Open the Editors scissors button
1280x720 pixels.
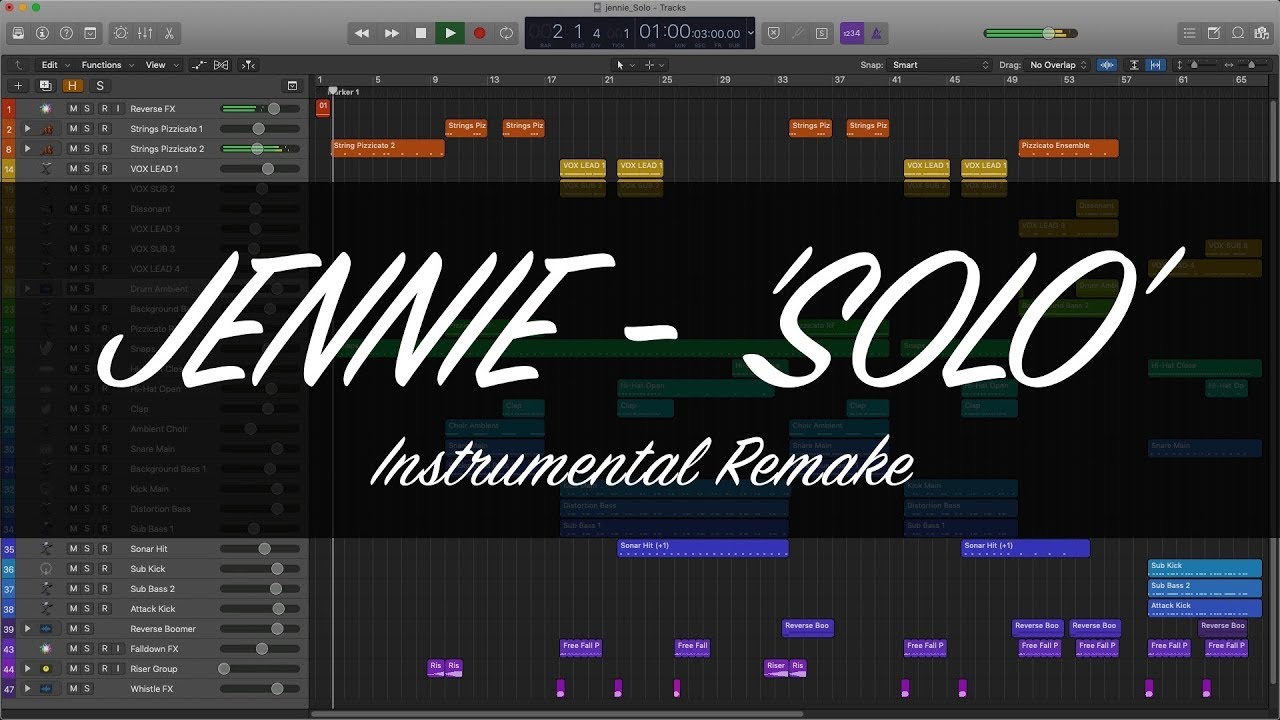(169, 33)
